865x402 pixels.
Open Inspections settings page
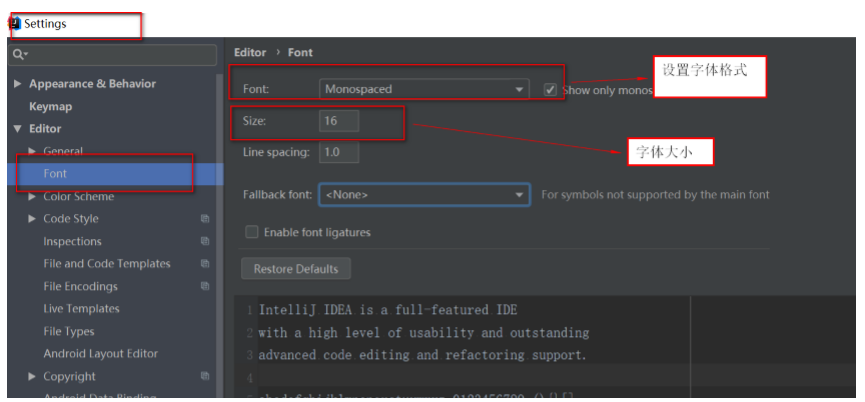[x=72, y=242]
